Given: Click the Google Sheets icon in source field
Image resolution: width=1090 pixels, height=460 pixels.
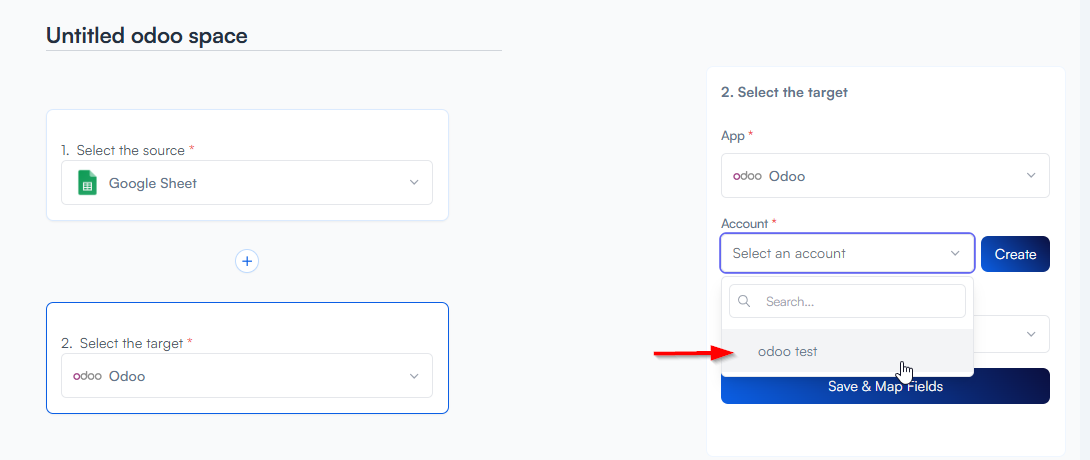Looking at the screenshot, I should click(88, 183).
